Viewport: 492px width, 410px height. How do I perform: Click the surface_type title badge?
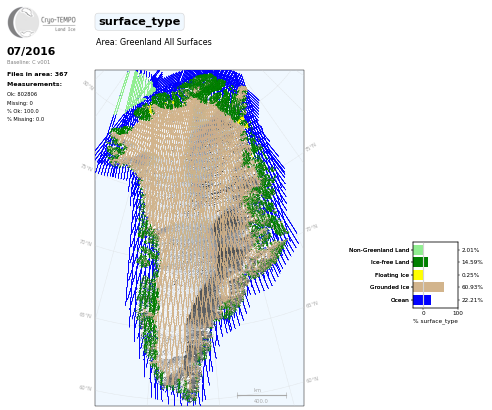(x=139, y=22)
